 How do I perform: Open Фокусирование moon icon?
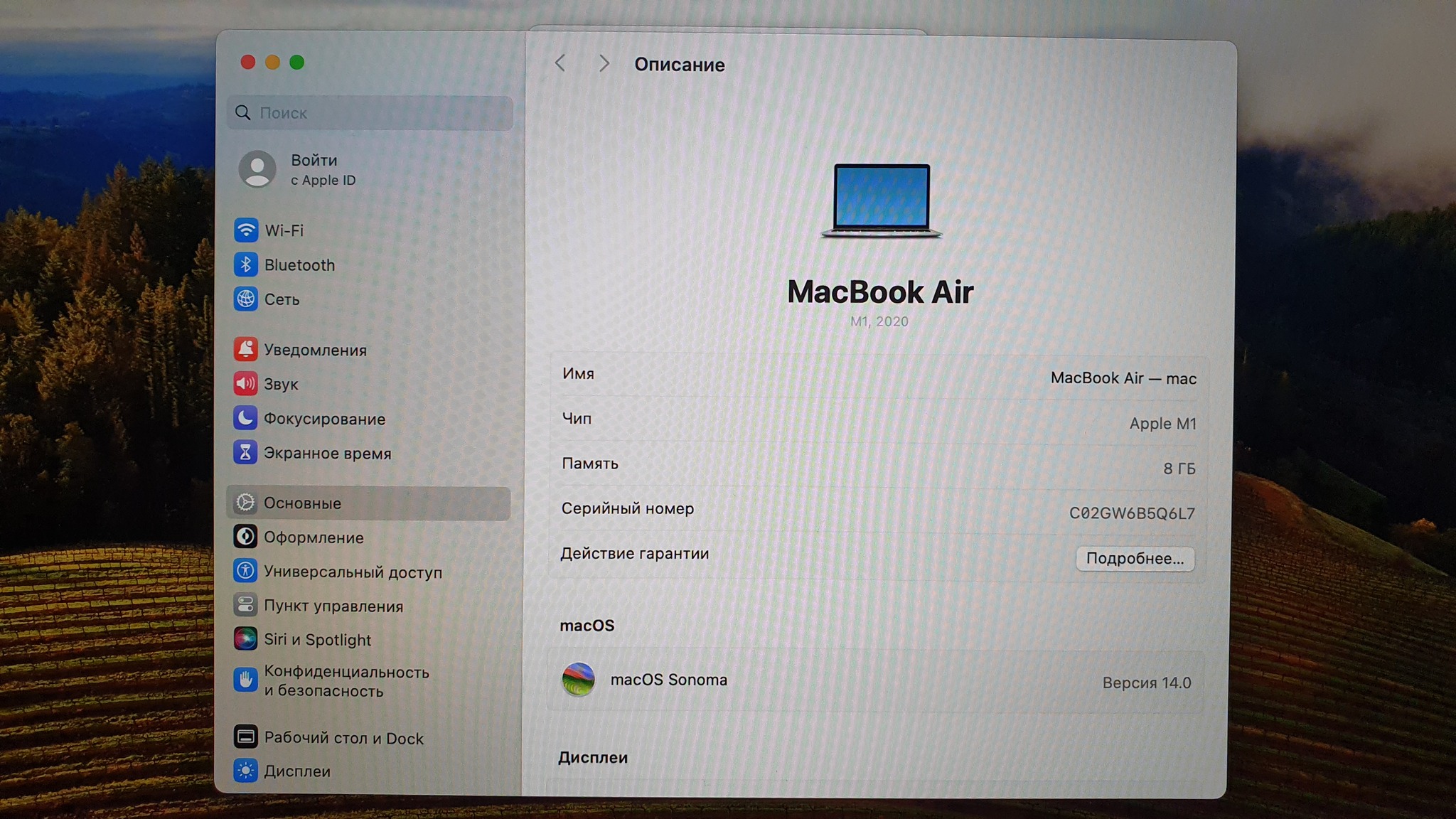coord(246,418)
